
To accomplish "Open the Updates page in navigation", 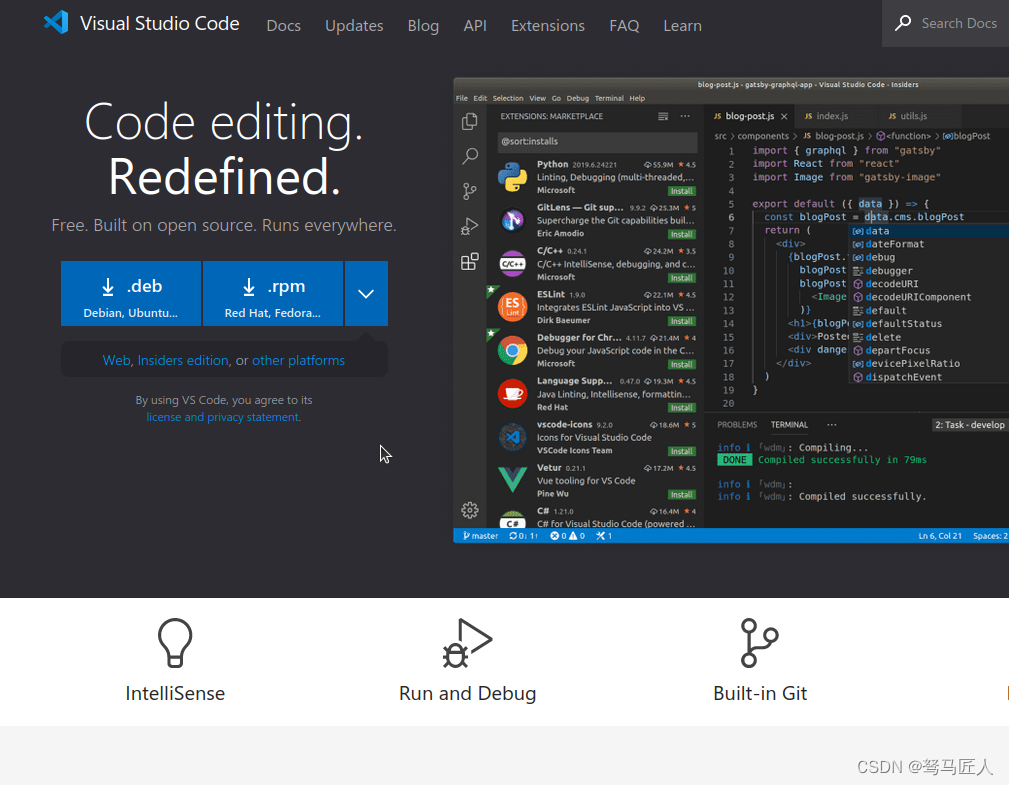I will tap(354, 26).
